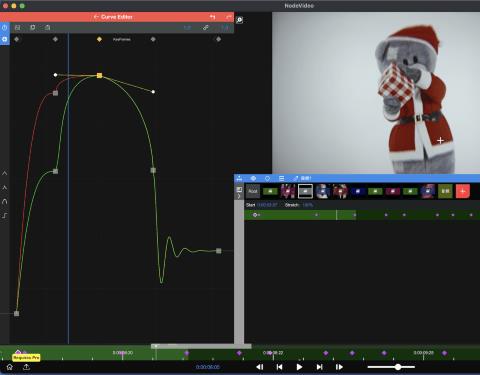
Task: Click the paste clipboard icon in curve toolbar
Action: (x=48, y=28)
